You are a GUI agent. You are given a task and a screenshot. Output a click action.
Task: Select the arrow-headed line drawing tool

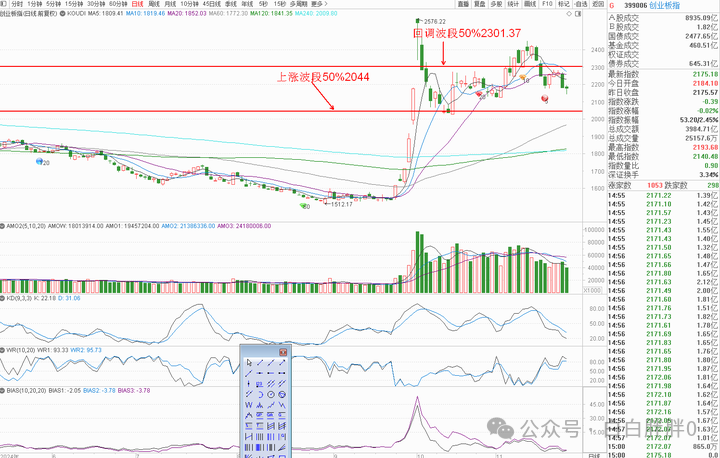point(282,362)
